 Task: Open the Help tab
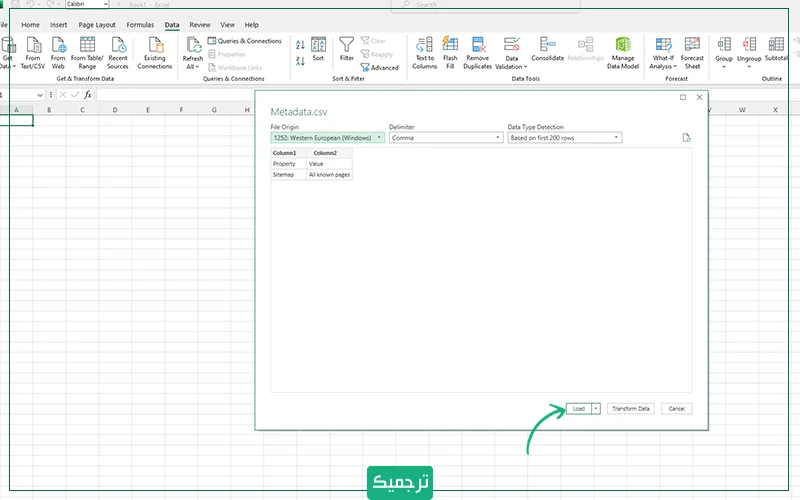[252, 24]
